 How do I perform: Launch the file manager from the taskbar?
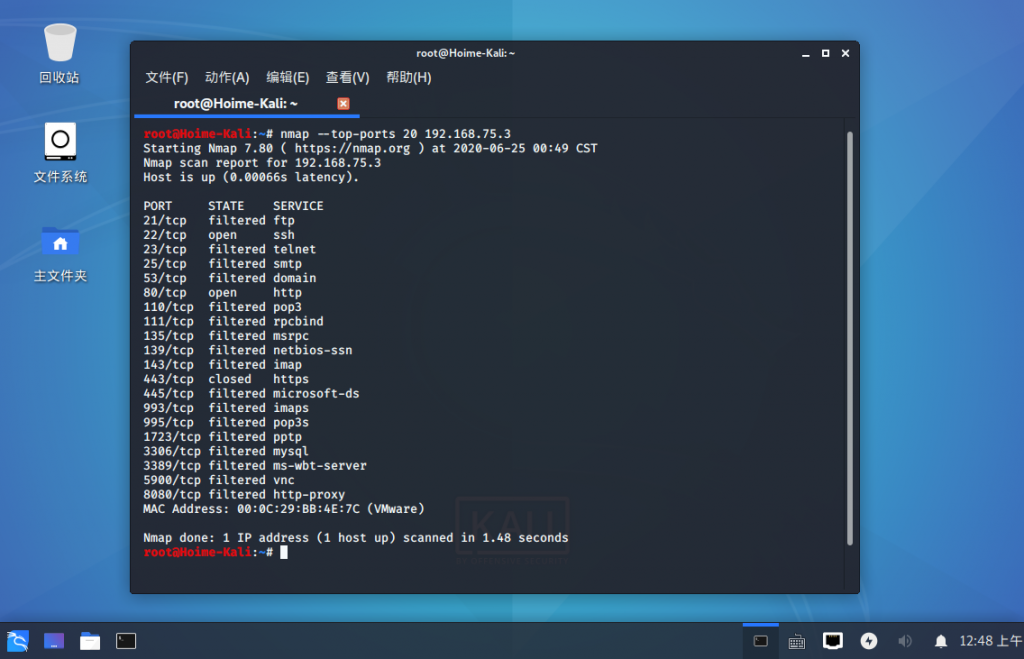pos(89,641)
